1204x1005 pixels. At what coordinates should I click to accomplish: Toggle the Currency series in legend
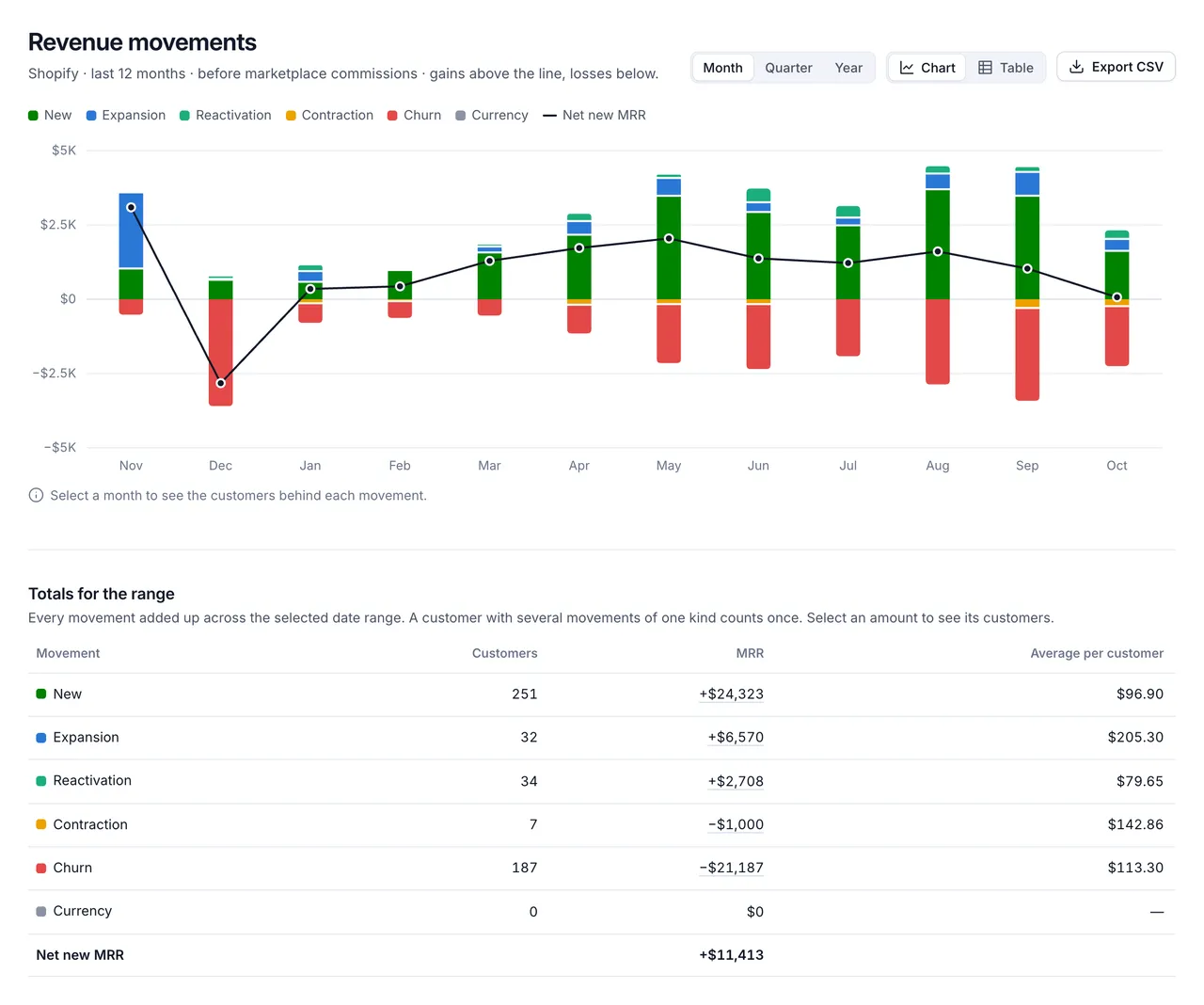pyautogui.click(x=492, y=115)
